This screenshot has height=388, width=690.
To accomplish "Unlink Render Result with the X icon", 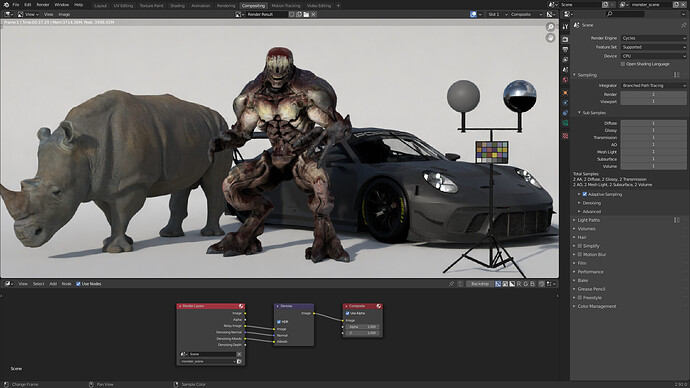I will click(x=313, y=14).
